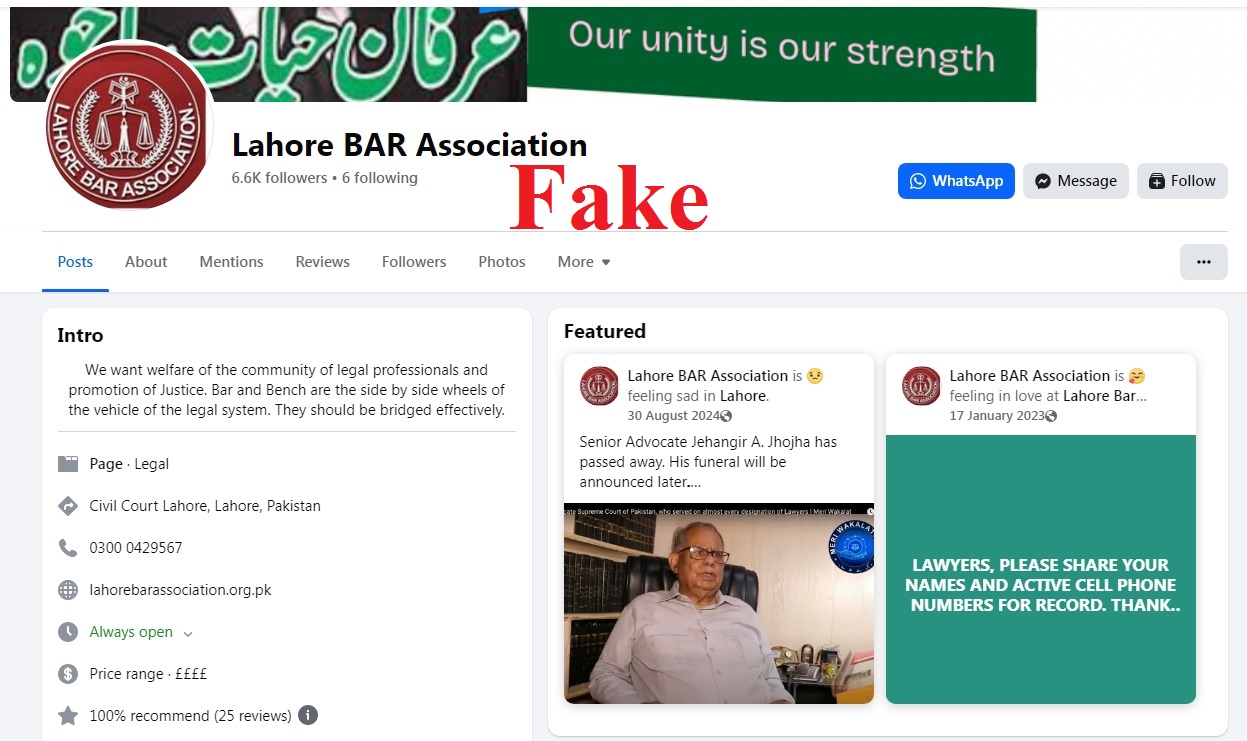Click page avatar in 30 August post
This screenshot has height=741, width=1247.
point(599,385)
